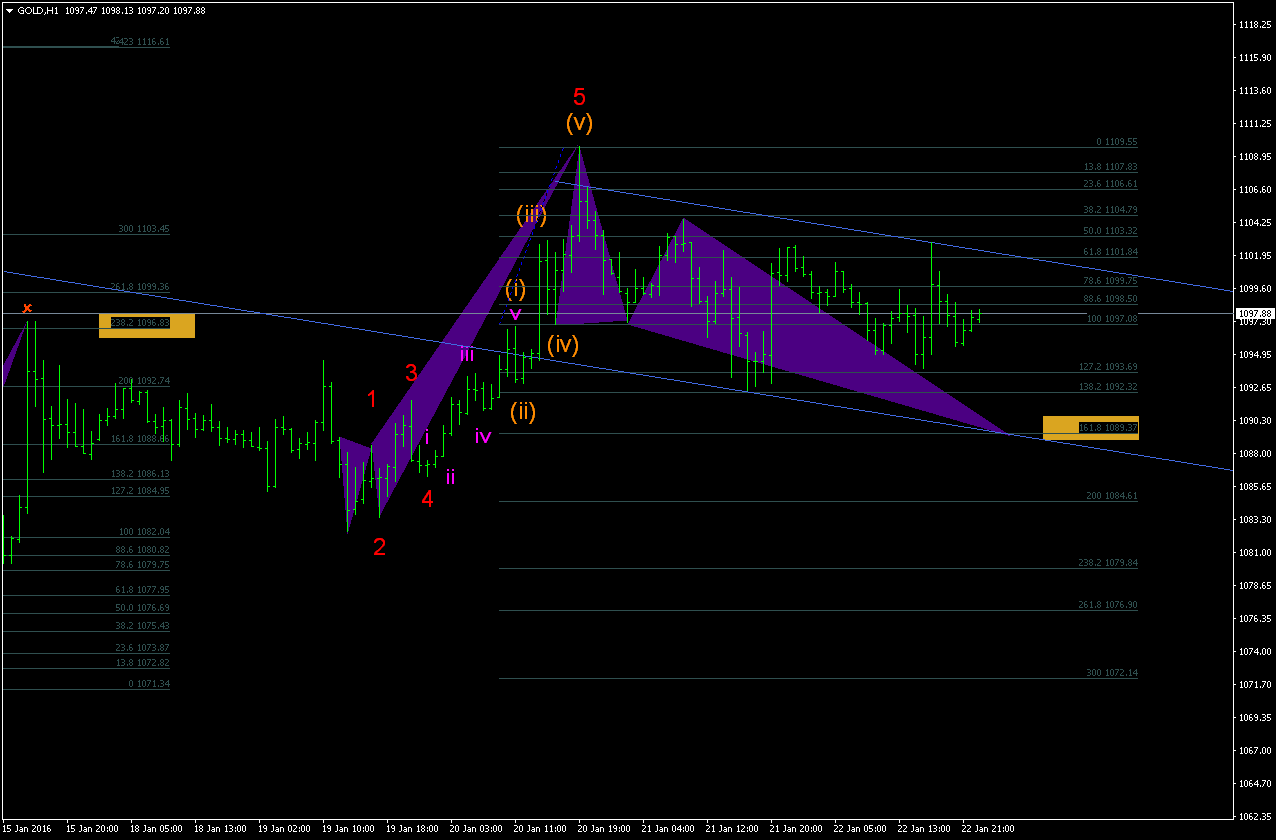Select the red wave label 4

[x=427, y=499]
